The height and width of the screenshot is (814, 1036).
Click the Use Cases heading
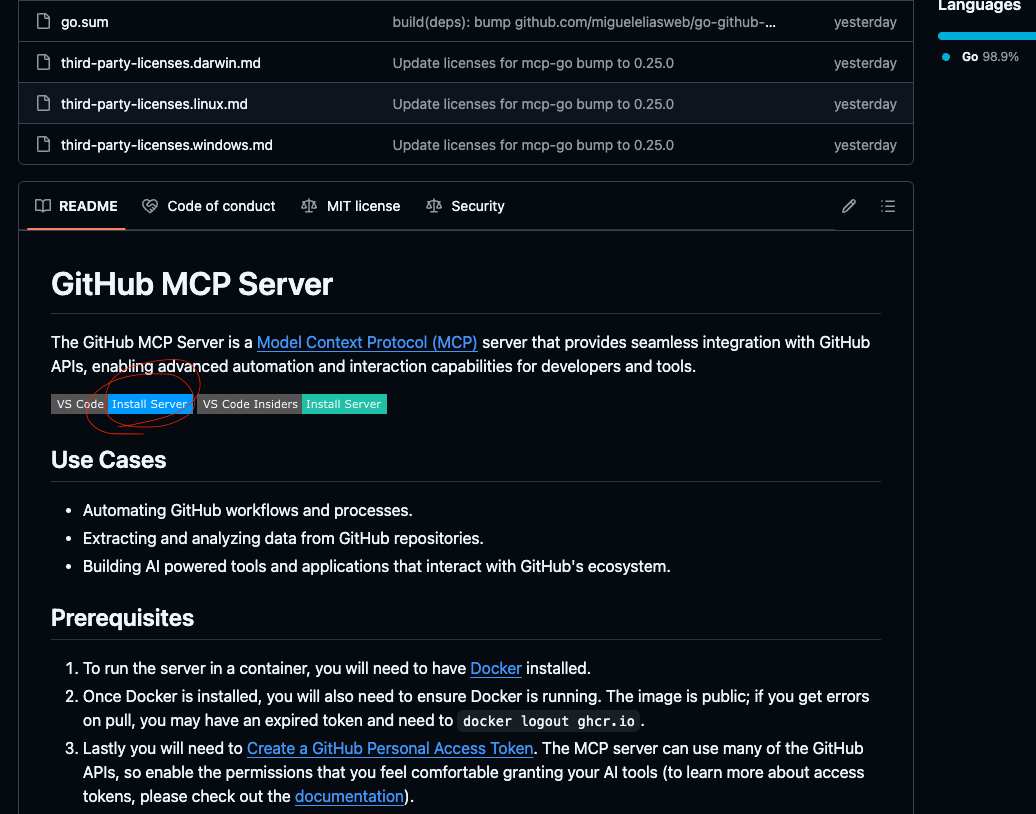108,460
